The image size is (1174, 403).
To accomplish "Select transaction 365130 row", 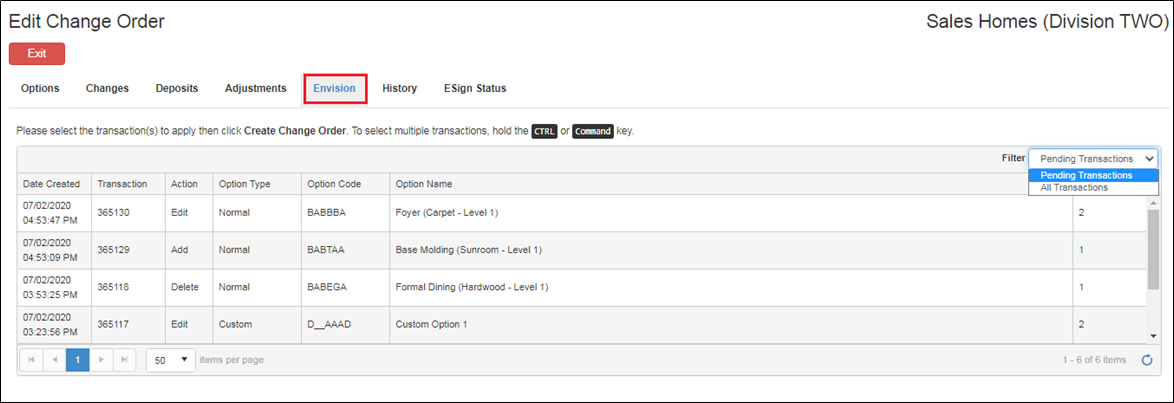I will [x=581, y=213].
